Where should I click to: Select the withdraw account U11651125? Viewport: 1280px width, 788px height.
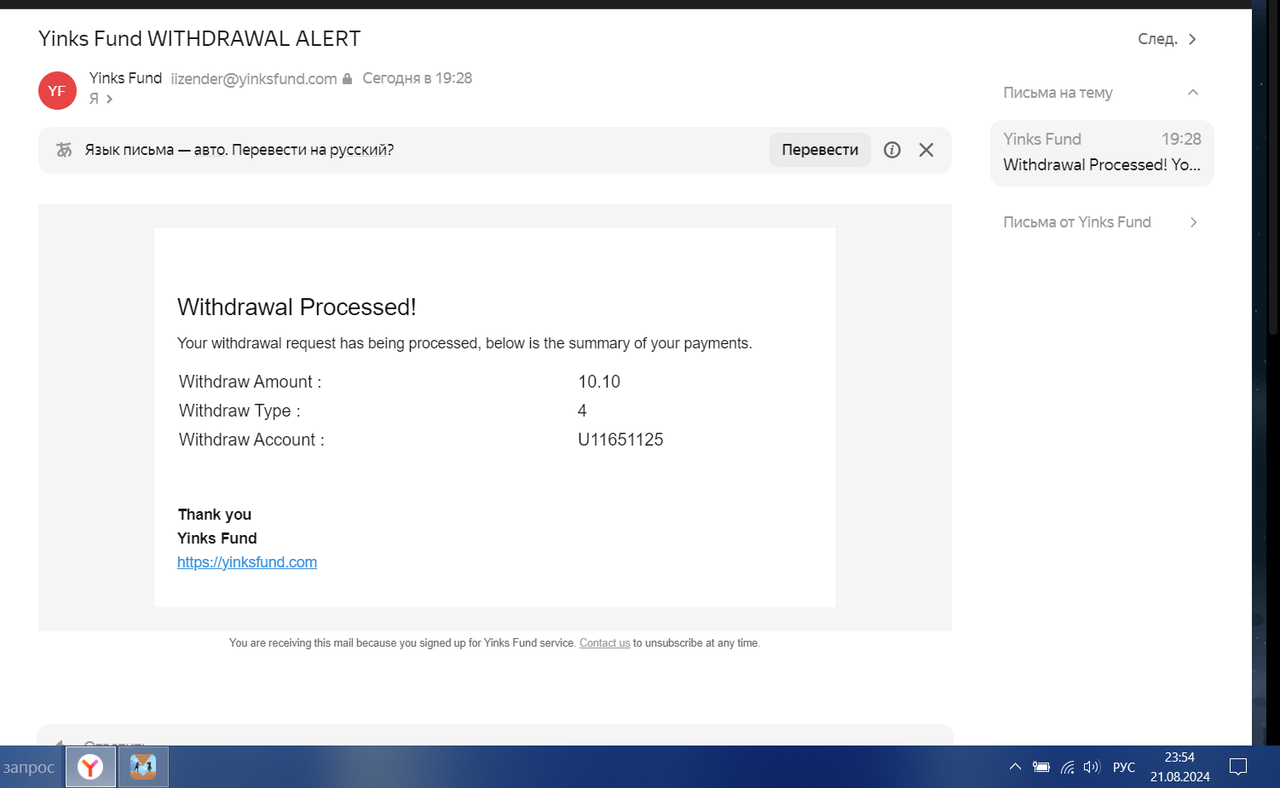(x=620, y=439)
